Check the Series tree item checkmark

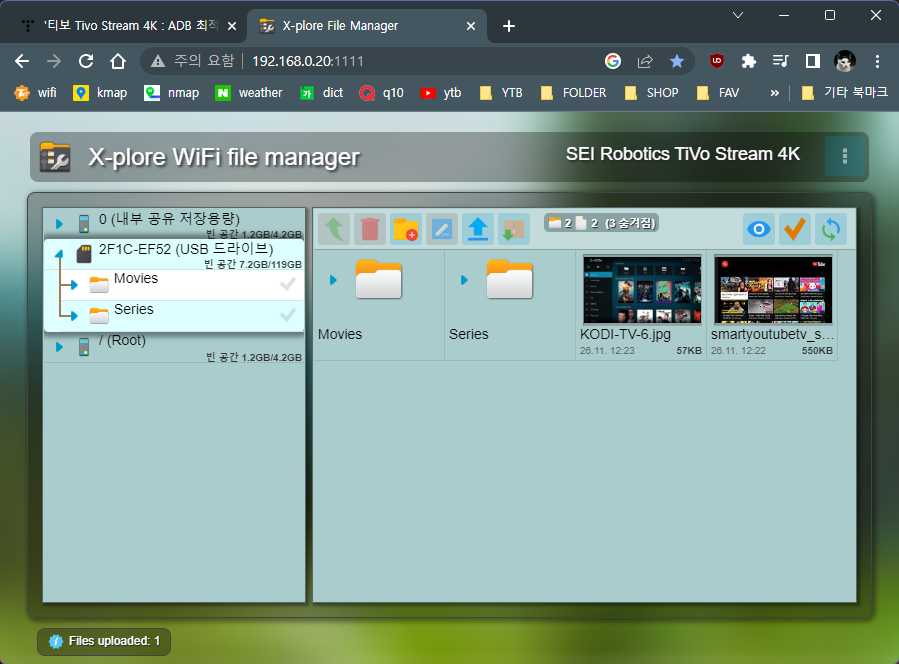tap(288, 315)
